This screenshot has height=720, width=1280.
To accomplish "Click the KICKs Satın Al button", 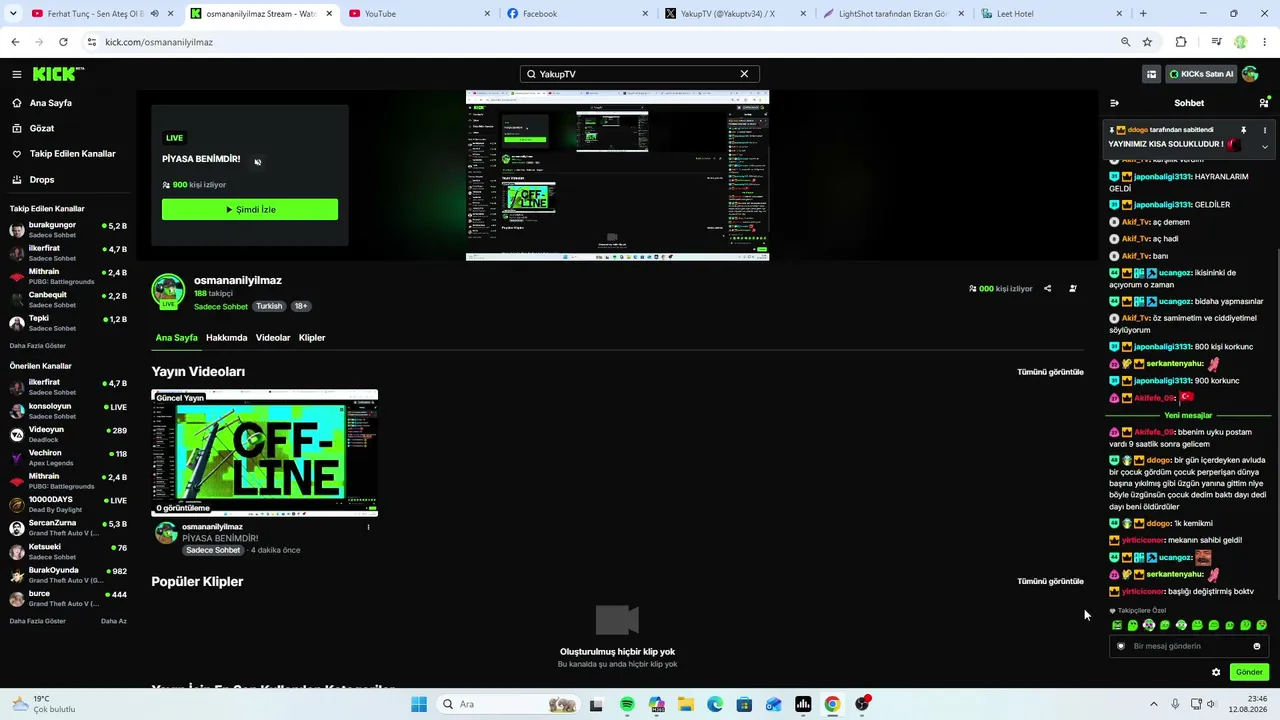I will (x=1202, y=74).
